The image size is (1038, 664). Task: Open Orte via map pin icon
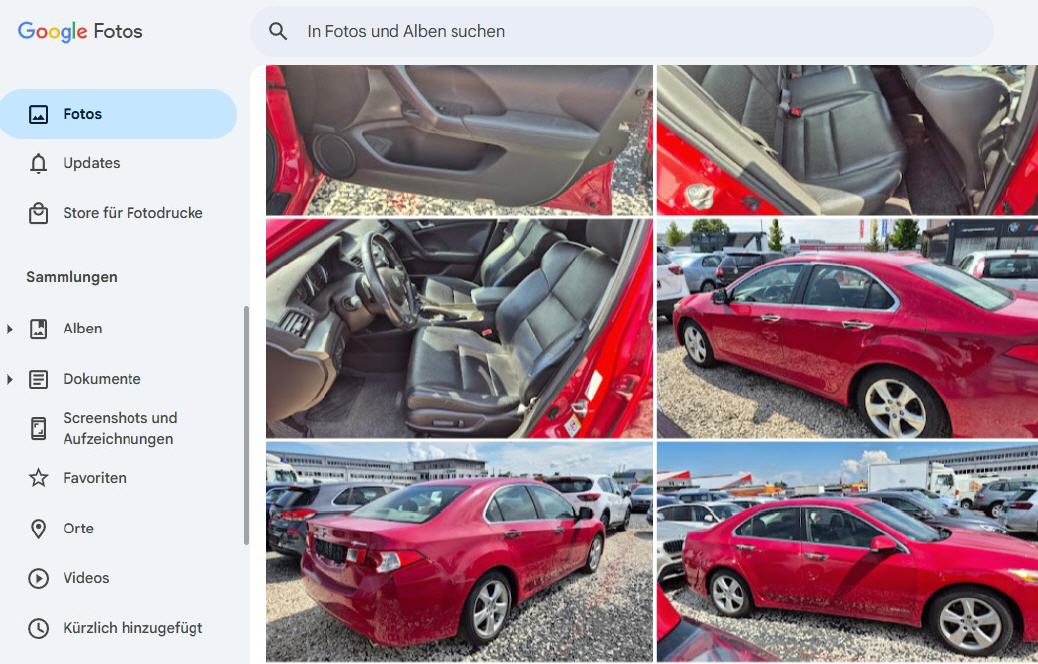pos(38,528)
